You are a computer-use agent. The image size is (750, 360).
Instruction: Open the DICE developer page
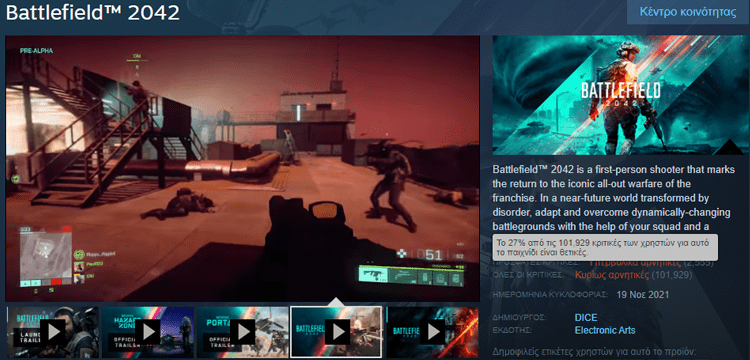click(586, 317)
